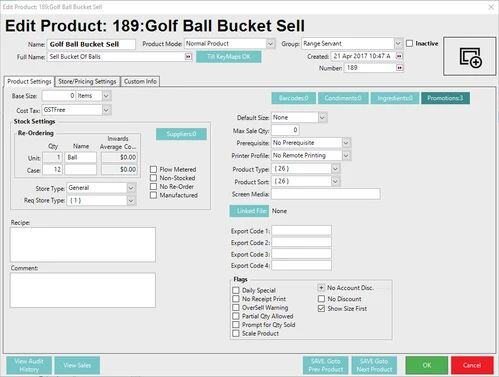Click the red Cancel button
This screenshot has width=499, height=377.
(472, 365)
